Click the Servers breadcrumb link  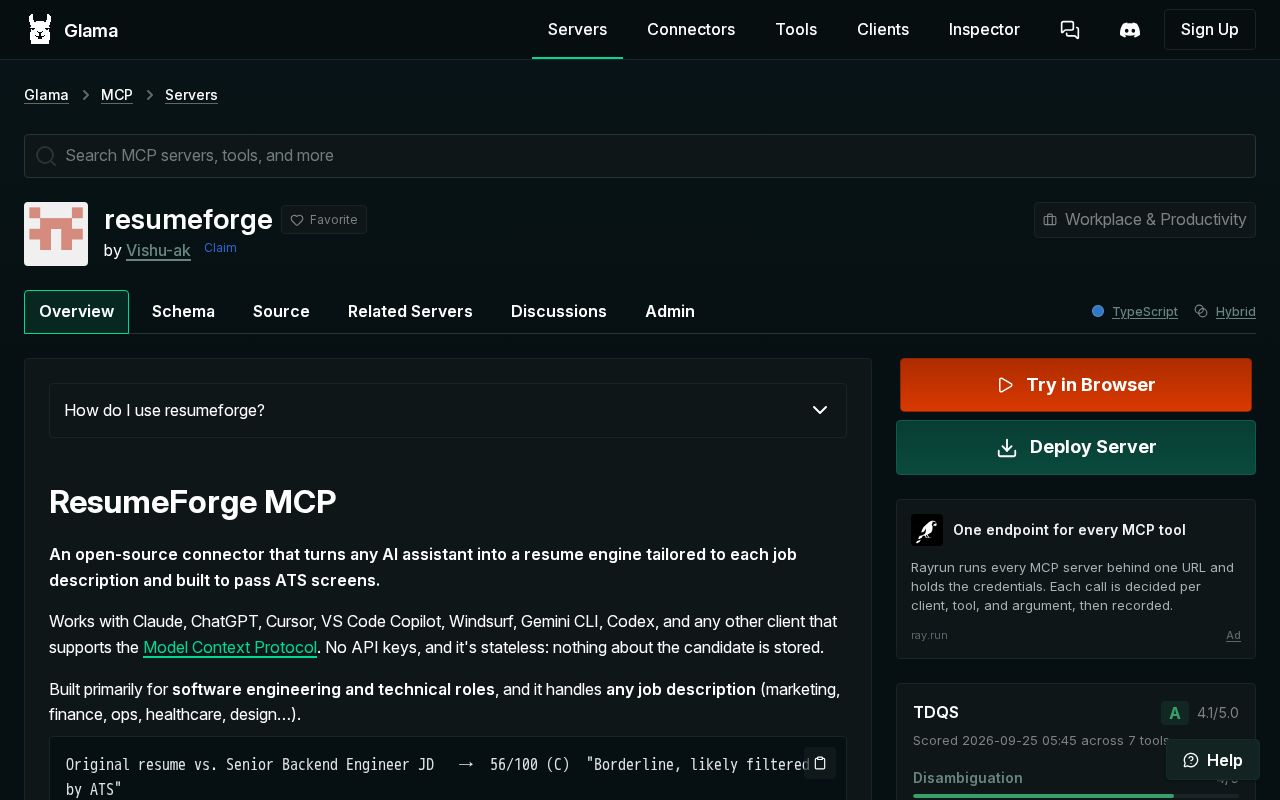click(x=191, y=95)
